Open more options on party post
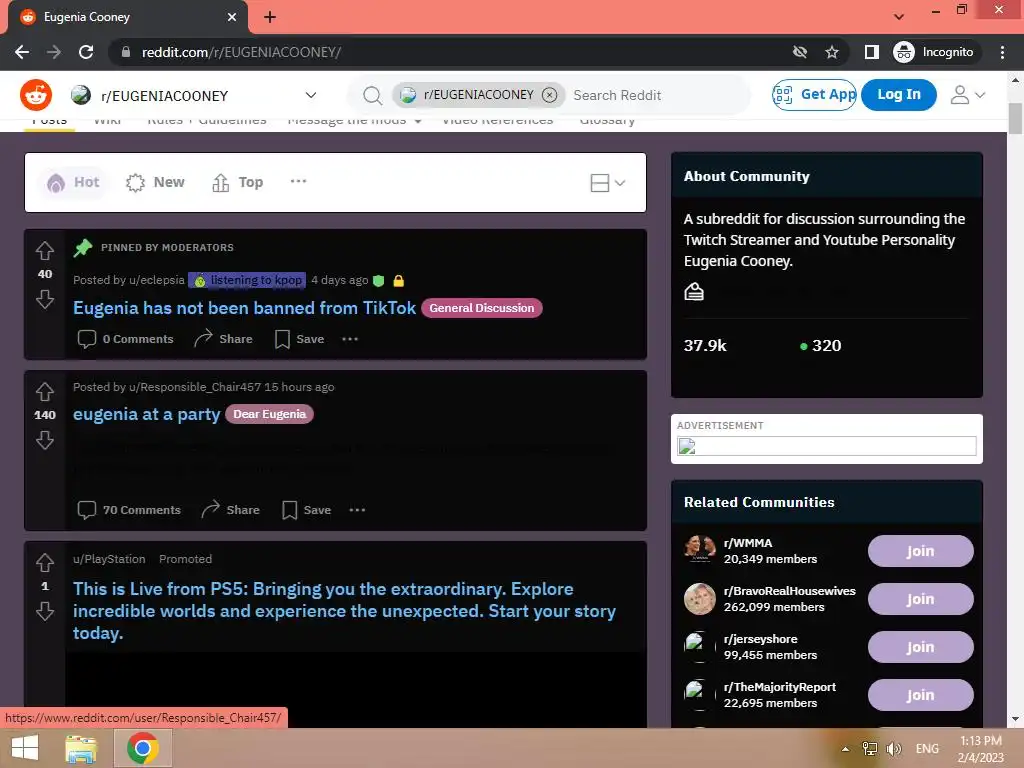 point(357,510)
